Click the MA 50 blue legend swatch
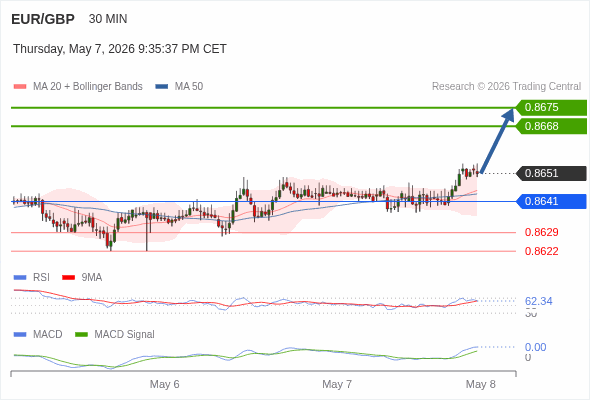 coord(162,87)
